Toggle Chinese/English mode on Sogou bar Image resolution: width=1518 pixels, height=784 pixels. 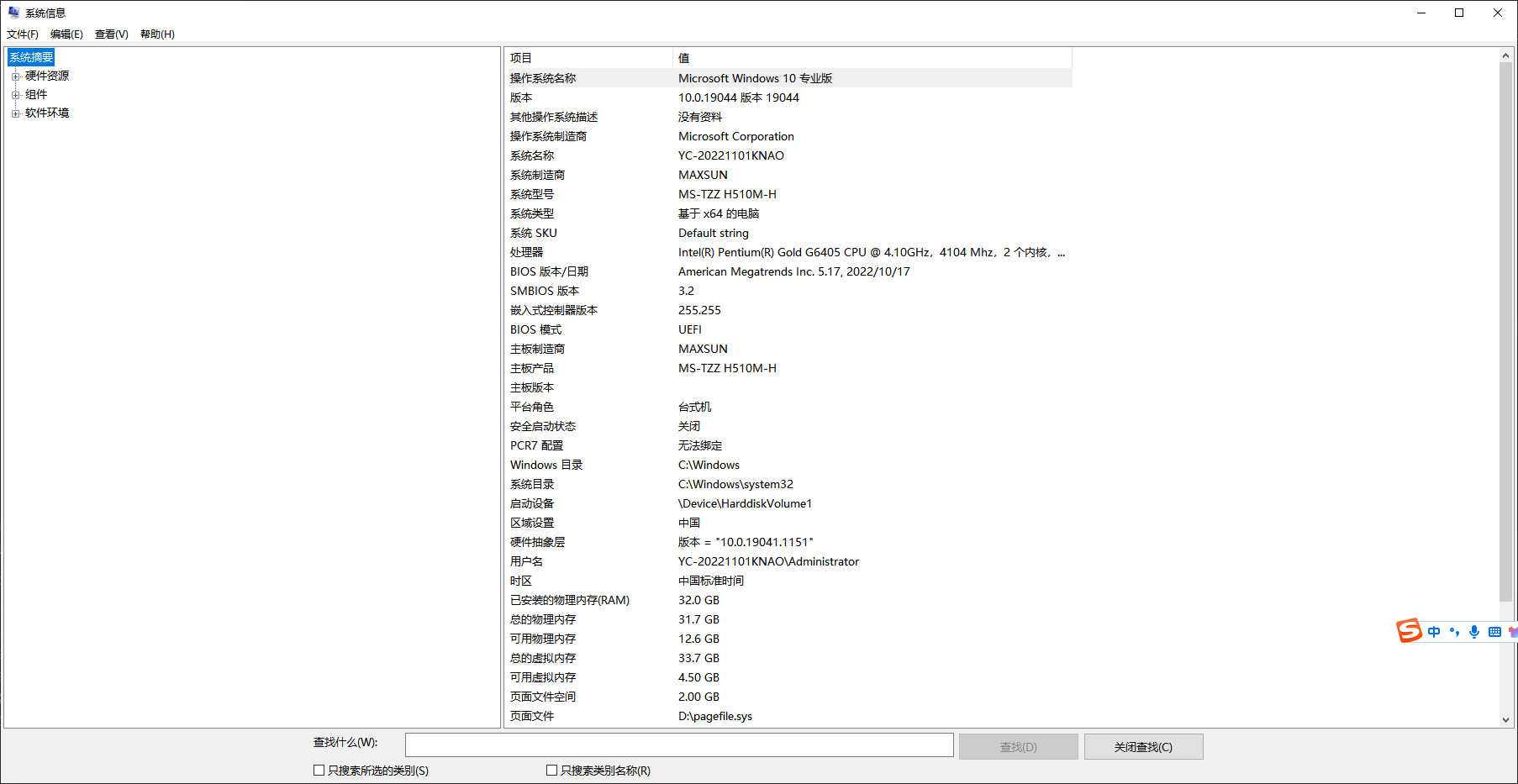[x=1434, y=632]
